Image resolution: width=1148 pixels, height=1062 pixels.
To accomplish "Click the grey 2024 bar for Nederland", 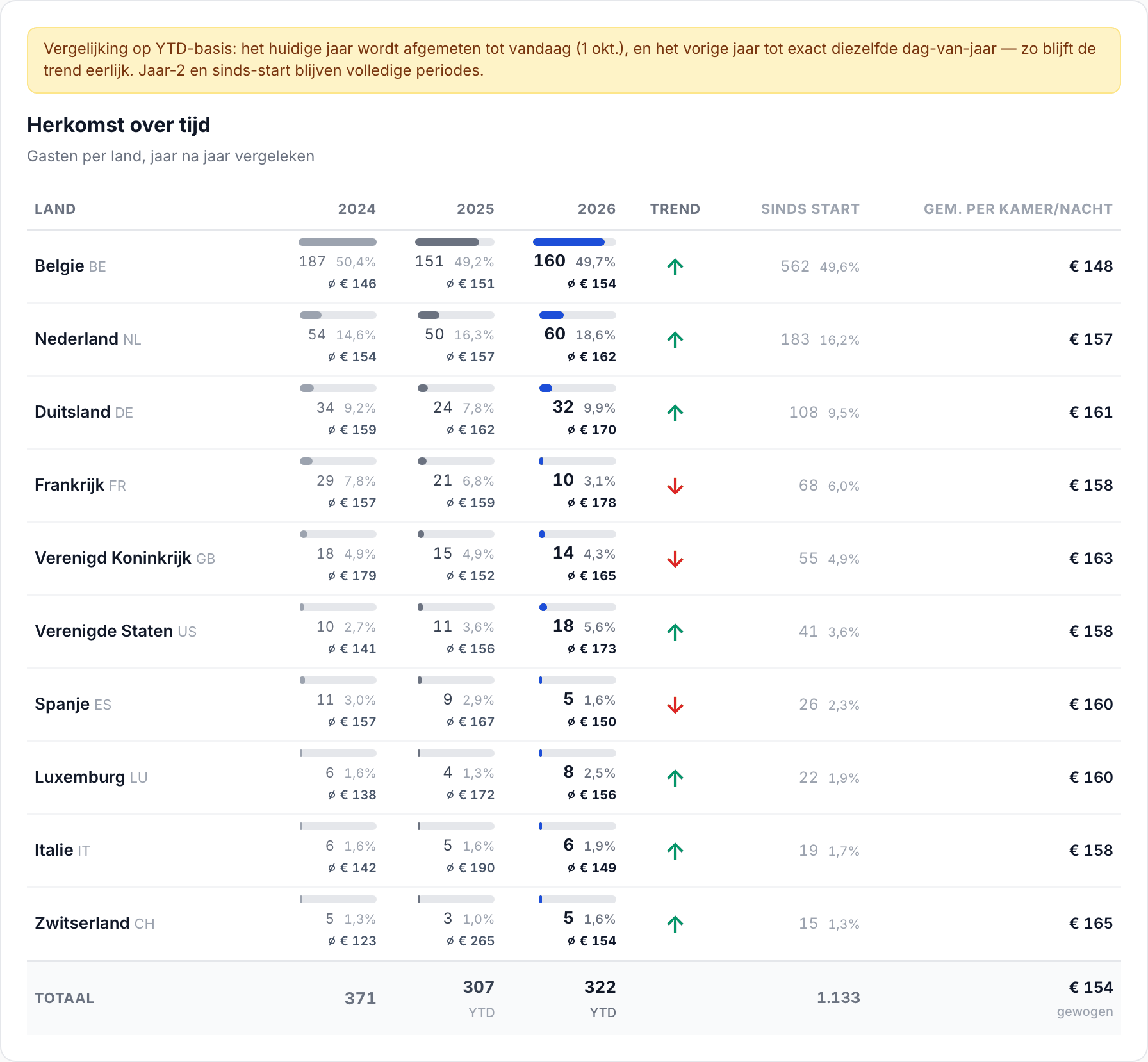I will [x=338, y=315].
